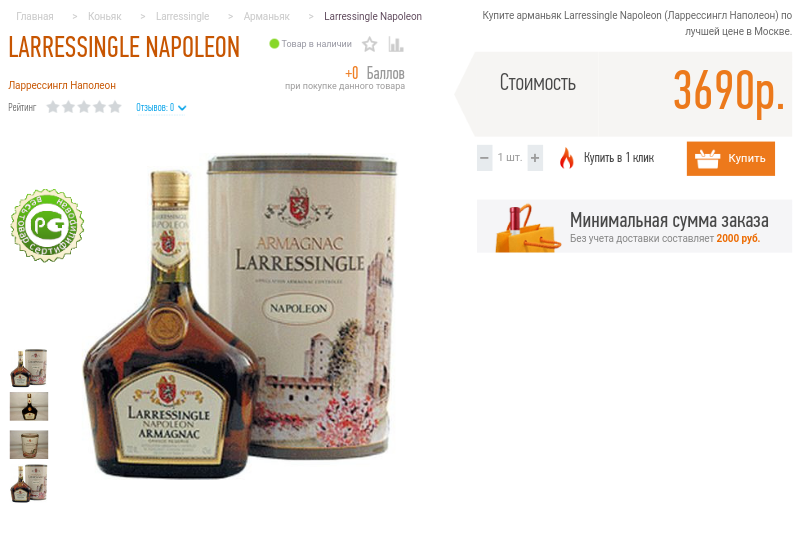Navigate to the Арманьяк breadcrumb

266,16
